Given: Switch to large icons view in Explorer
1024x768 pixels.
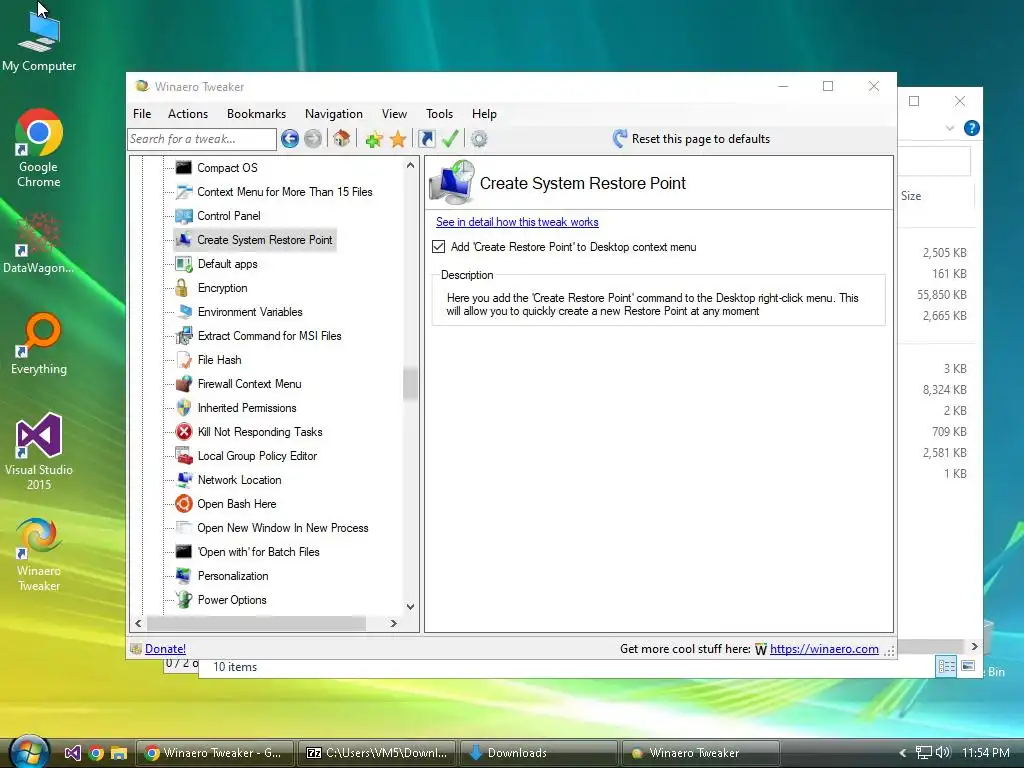Looking at the screenshot, I should pyautogui.click(x=968, y=666).
